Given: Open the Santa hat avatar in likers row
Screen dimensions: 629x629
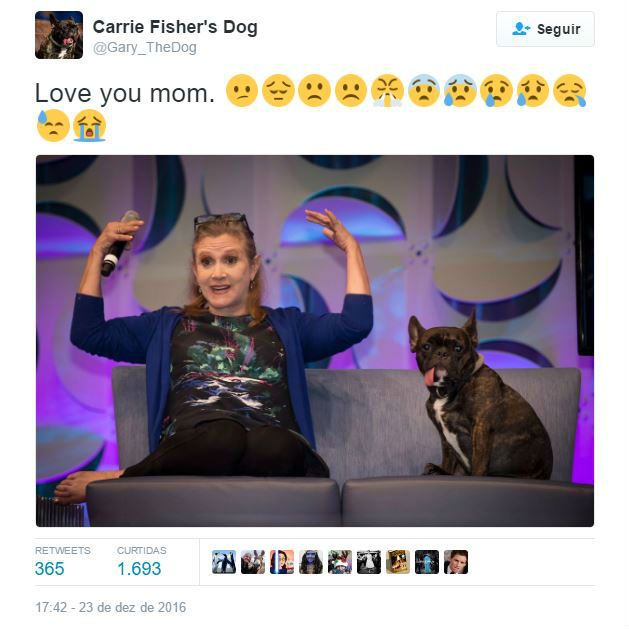Looking at the screenshot, I should (x=340, y=562).
